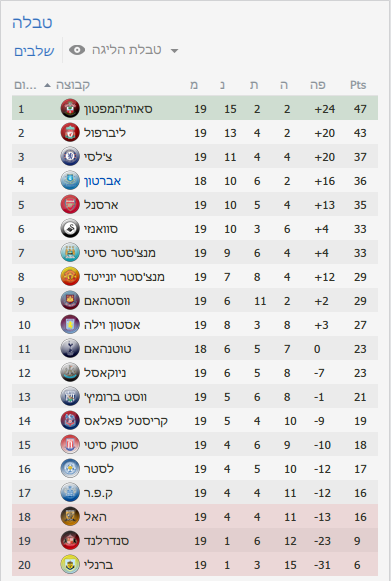
Task: Toggle the eye icon beside טבלת הליגה
Action: click(x=77, y=50)
